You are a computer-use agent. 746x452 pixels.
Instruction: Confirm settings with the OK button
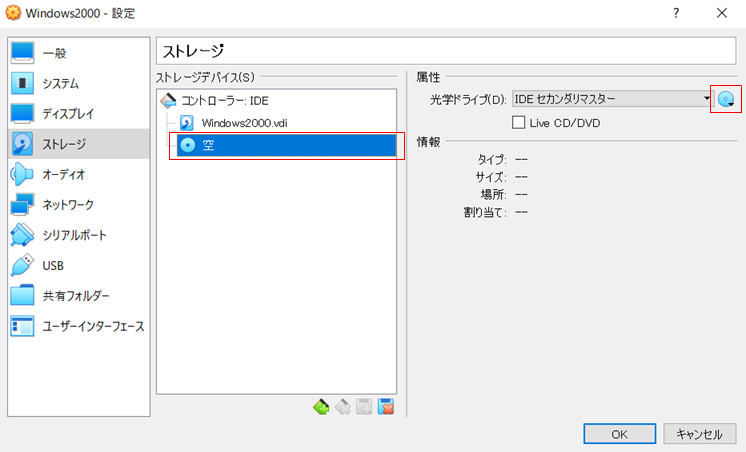[619, 434]
